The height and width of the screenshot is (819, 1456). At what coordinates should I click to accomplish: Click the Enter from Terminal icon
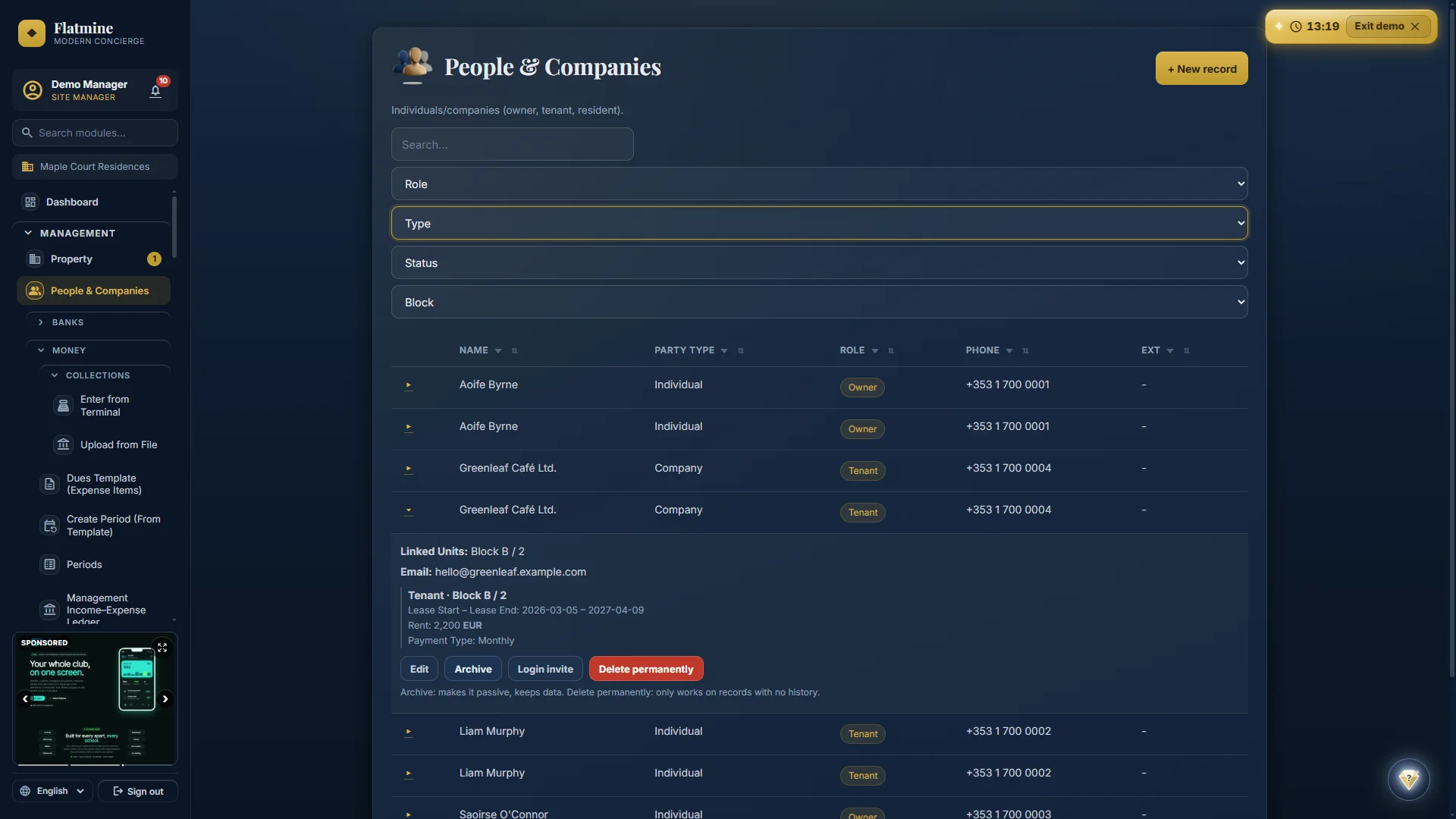[x=64, y=406]
